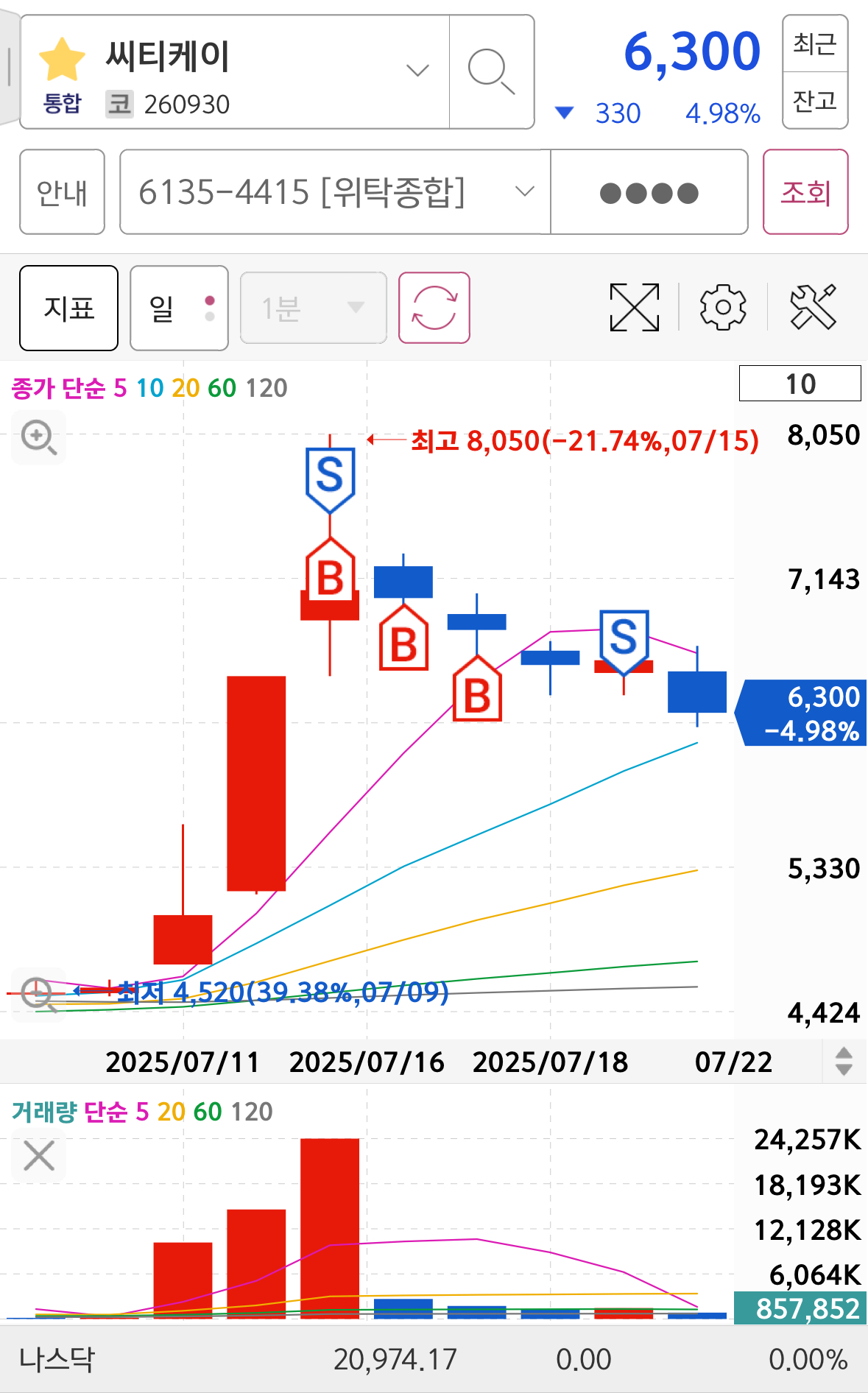This screenshot has height=1393, width=868.
Task: Tap the tallest red volume bar
Action: point(330,1228)
